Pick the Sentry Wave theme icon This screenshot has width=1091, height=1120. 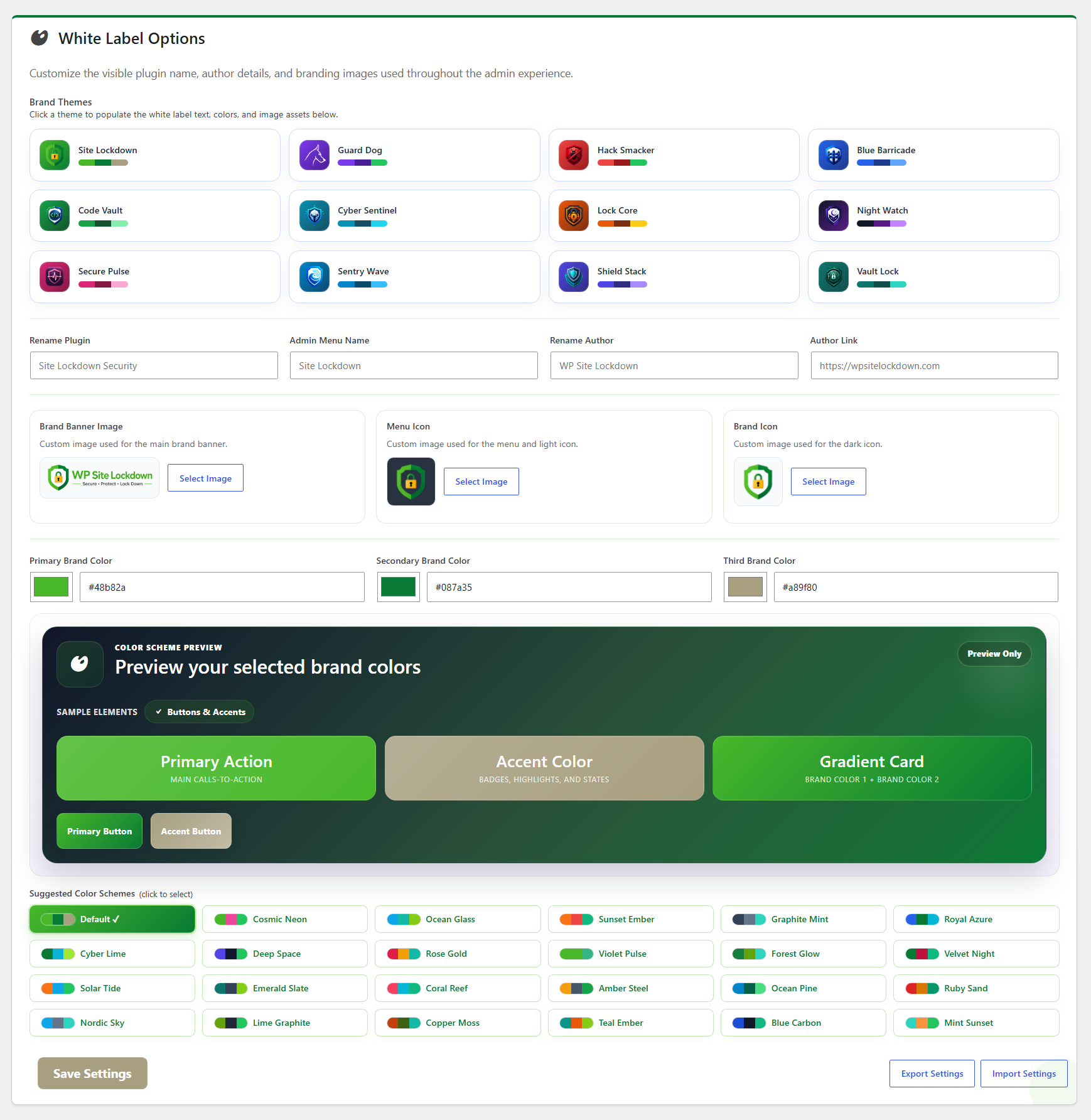click(314, 277)
